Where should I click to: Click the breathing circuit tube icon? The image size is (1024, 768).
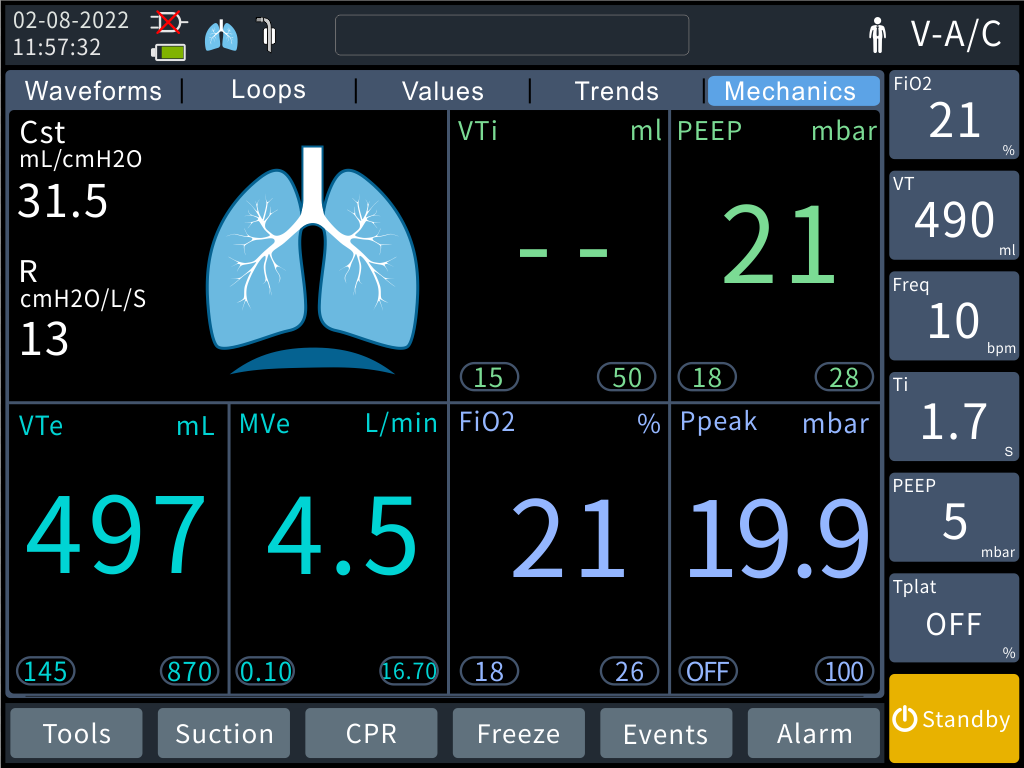pyautogui.click(x=266, y=34)
